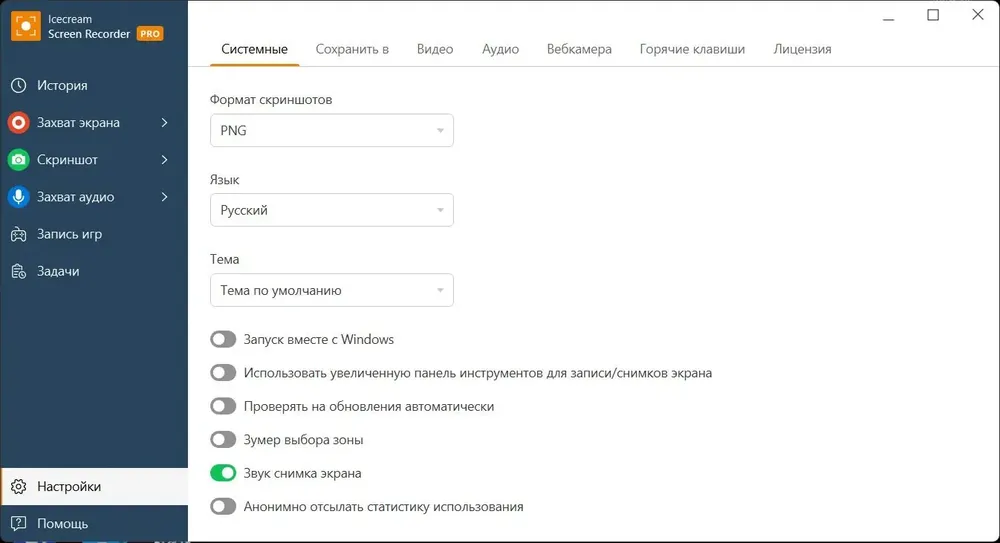Switch to the Видео tab
The image size is (1000, 543).
[435, 49]
